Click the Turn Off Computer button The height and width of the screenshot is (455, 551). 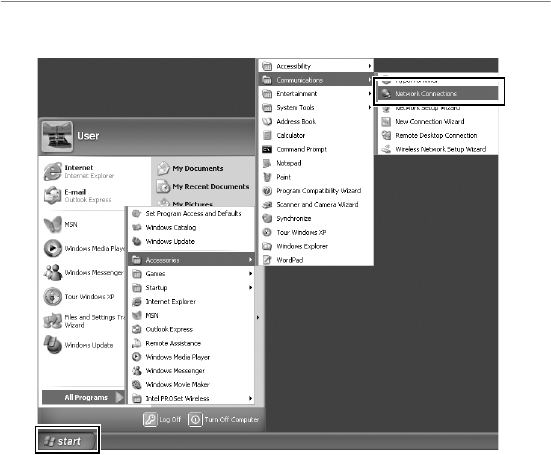[224, 420]
